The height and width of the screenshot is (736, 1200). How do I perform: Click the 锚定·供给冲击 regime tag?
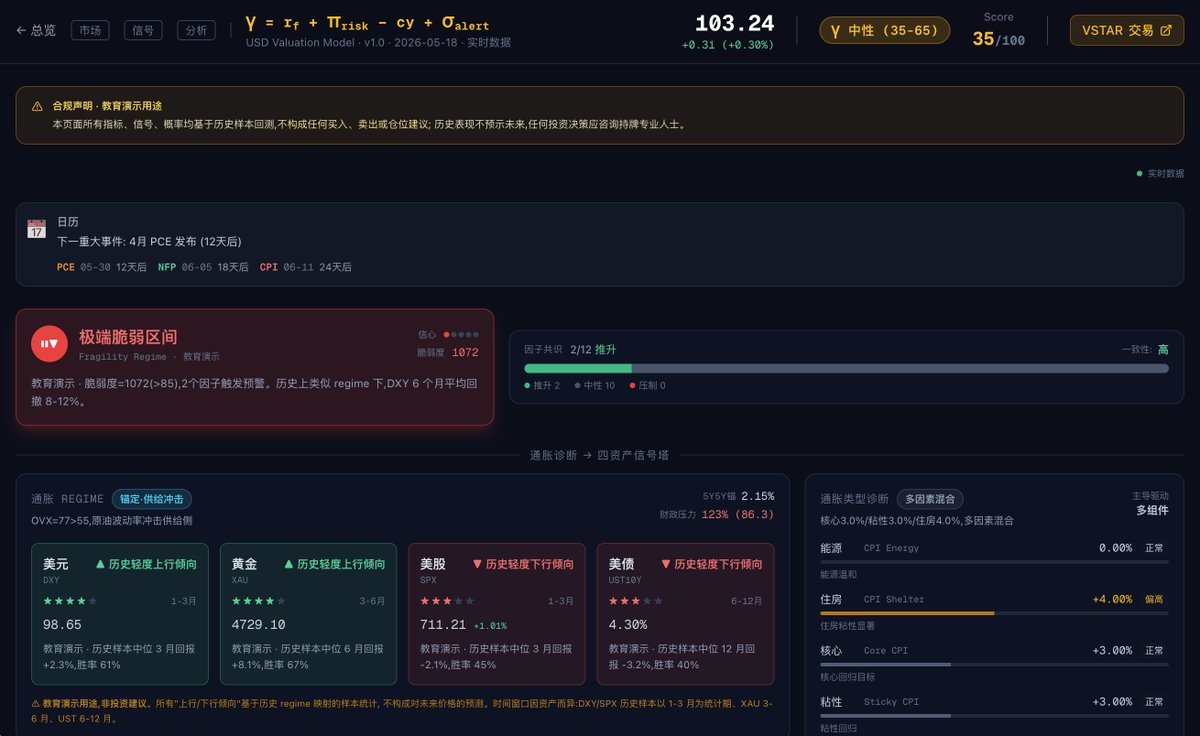151,499
